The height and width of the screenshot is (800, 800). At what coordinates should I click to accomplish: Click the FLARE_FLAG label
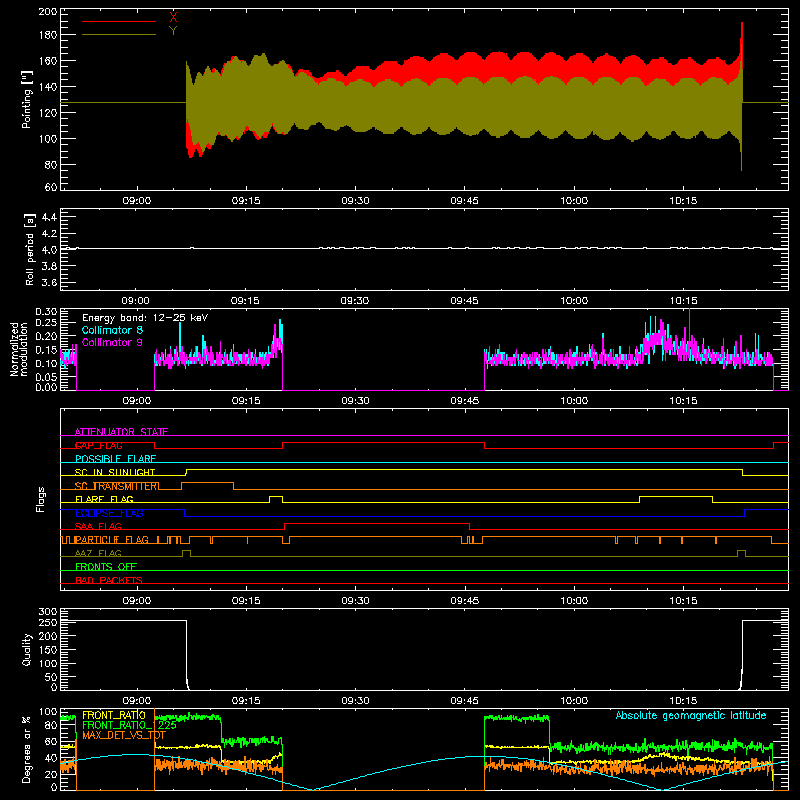click(104, 499)
